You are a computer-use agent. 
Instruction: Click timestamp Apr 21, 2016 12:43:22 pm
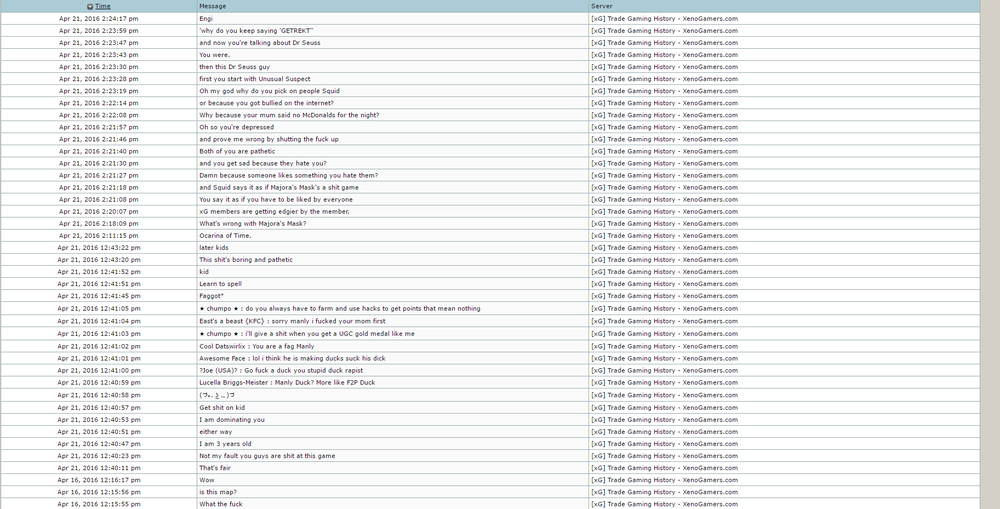99,247
